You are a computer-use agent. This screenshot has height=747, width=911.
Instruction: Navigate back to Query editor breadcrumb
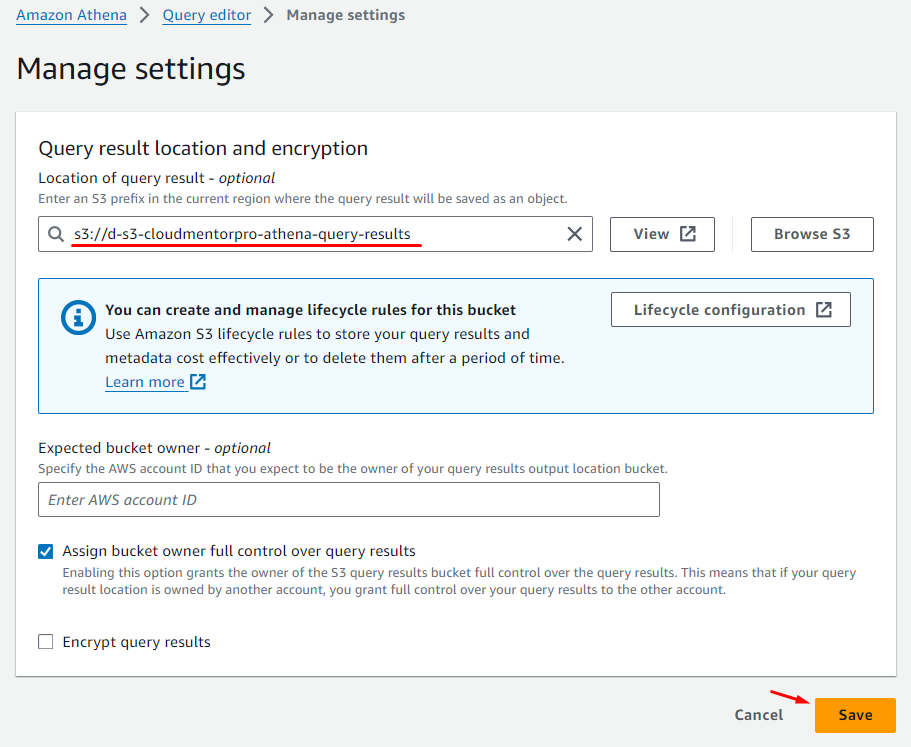tap(206, 16)
